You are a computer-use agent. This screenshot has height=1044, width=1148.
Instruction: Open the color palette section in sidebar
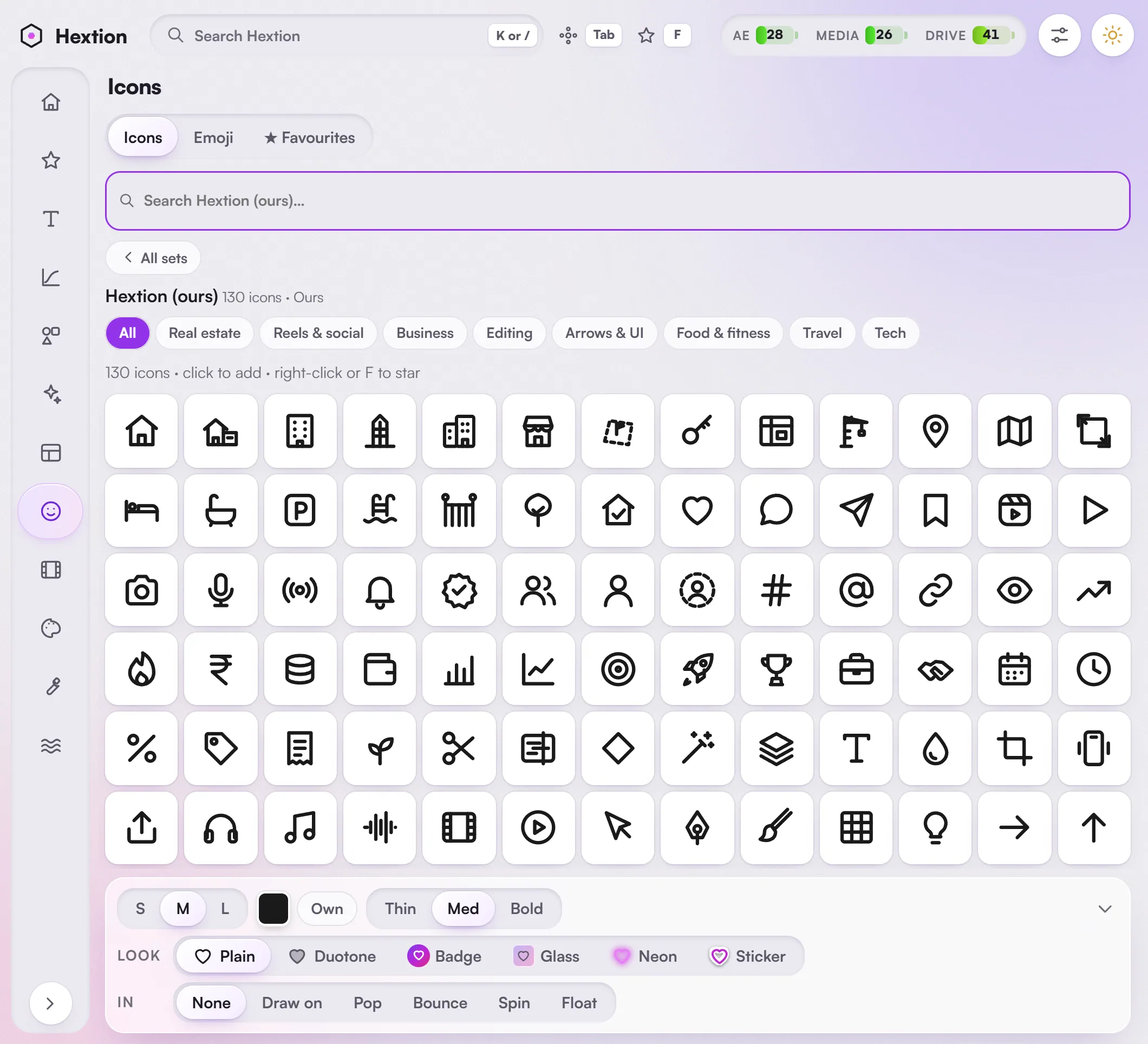point(51,628)
